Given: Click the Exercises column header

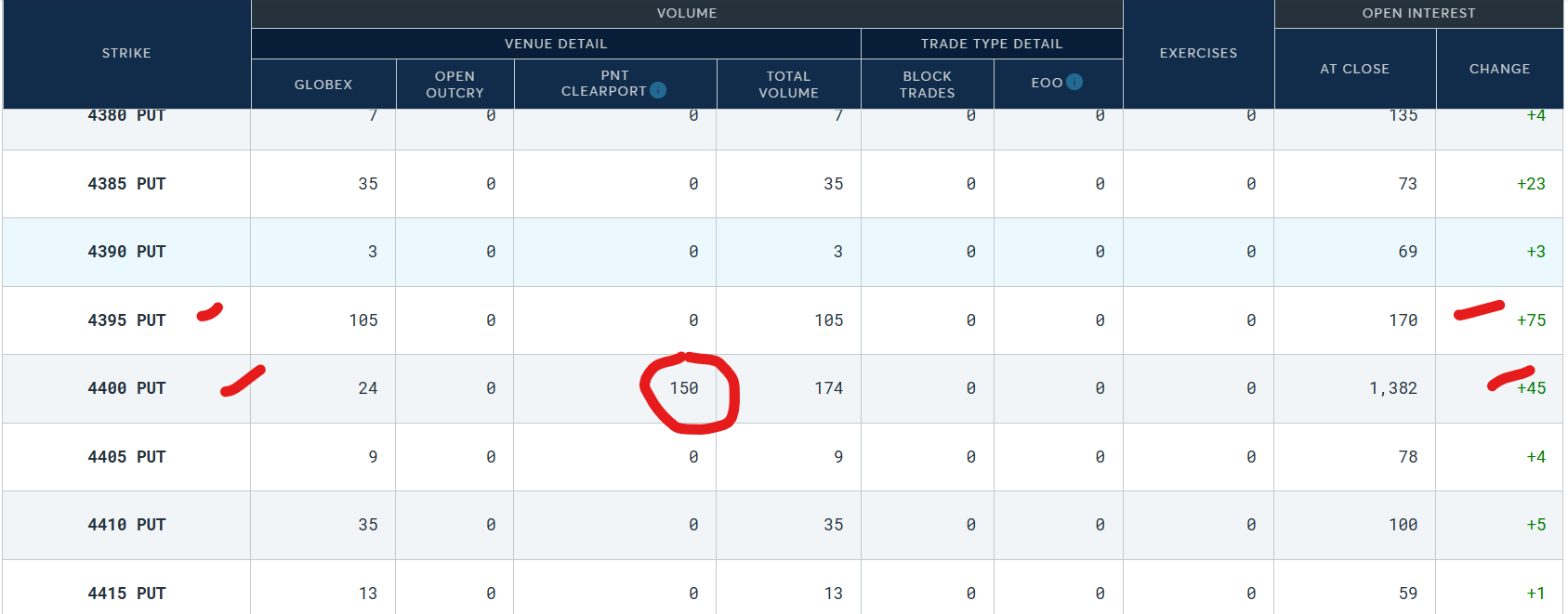Looking at the screenshot, I should click(x=1199, y=53).
